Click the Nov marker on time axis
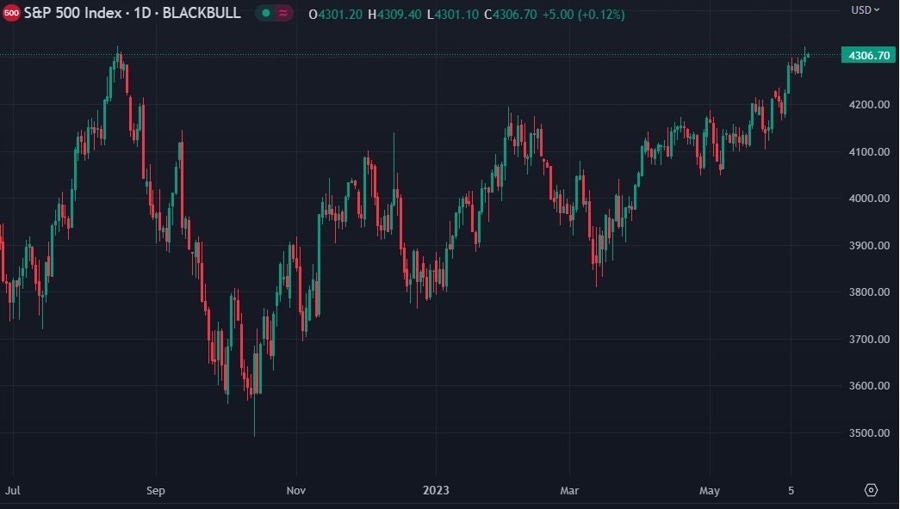 296,491
